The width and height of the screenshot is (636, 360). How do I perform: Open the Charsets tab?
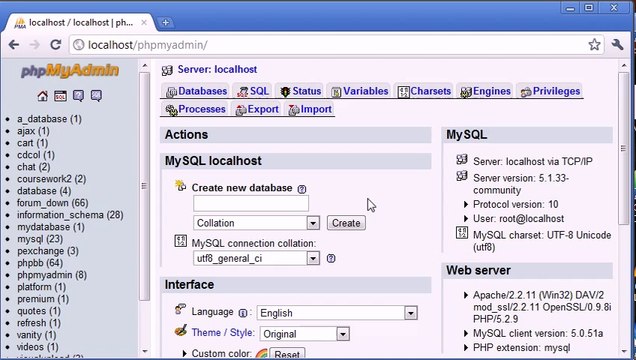(424, 91)
